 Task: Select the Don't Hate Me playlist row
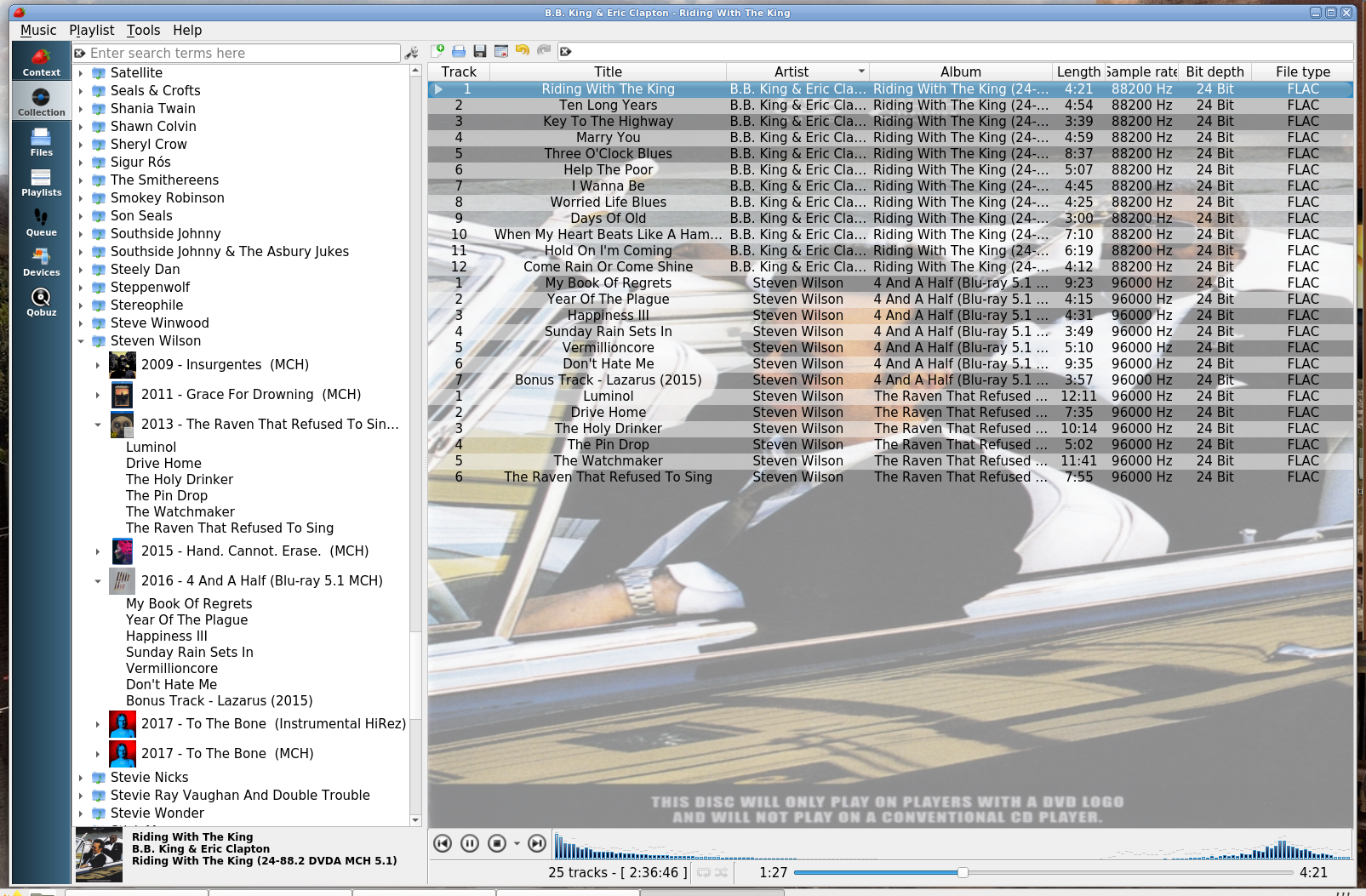[x=890, y=364]
